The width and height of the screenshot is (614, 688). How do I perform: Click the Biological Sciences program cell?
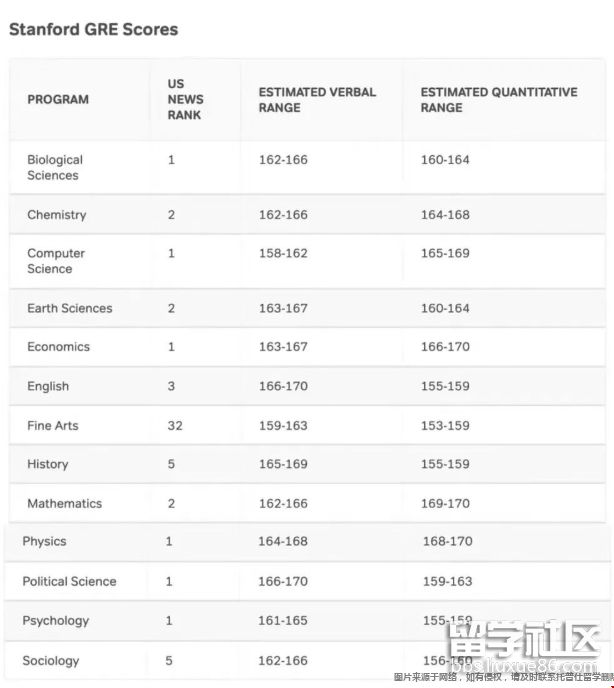[x=55, y=167]
